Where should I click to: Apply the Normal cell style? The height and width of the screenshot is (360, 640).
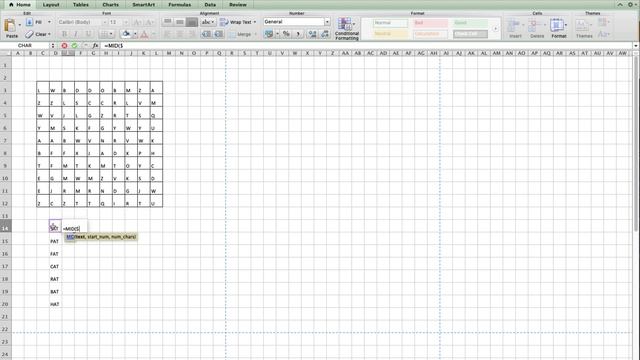(x=390, y=23)
